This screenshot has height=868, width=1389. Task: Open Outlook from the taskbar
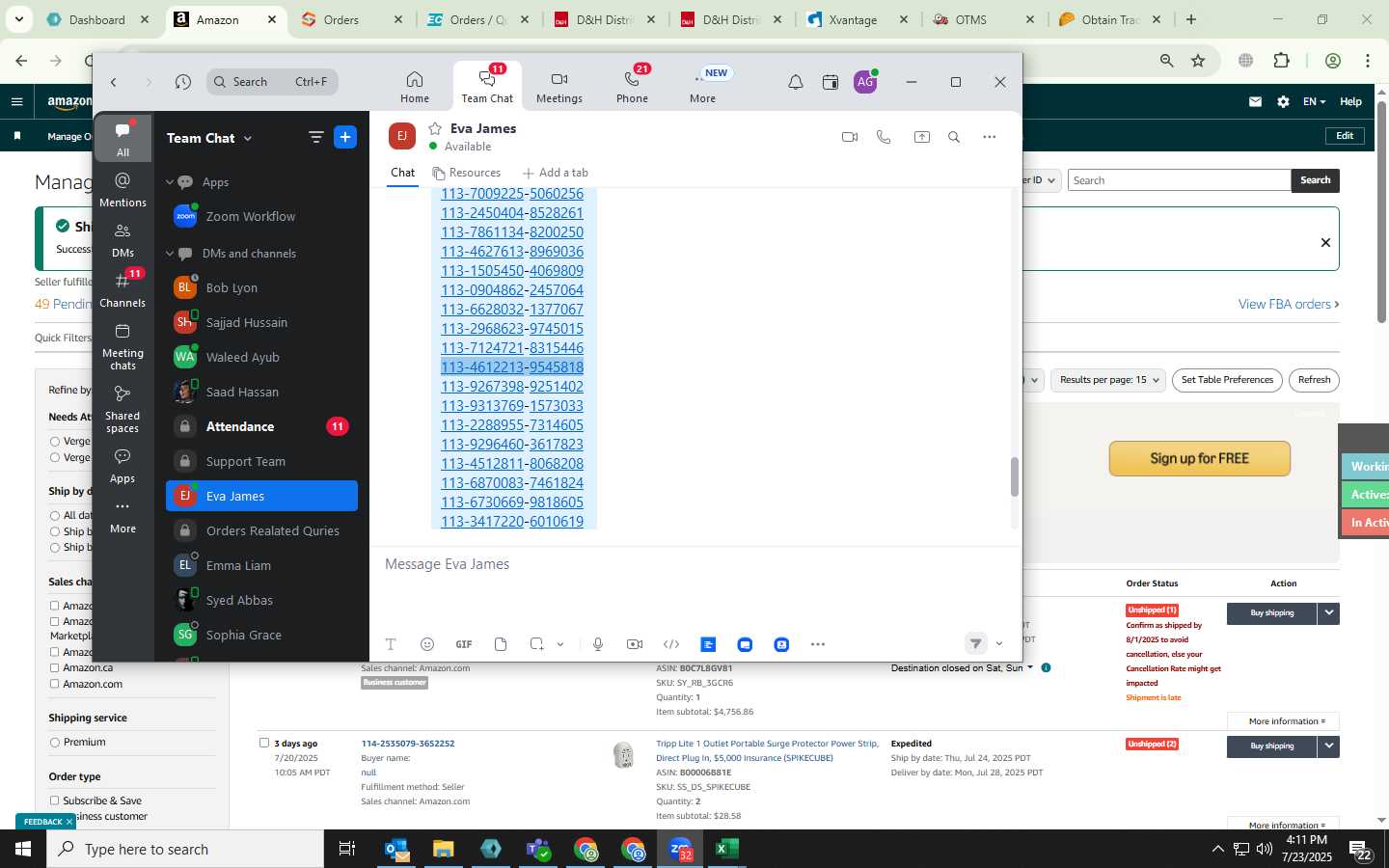(x=396, y=849)
